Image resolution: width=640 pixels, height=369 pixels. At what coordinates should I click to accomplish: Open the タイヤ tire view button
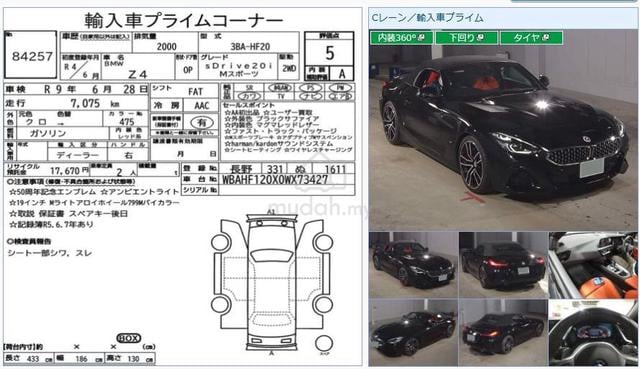(x=531, y=38)
